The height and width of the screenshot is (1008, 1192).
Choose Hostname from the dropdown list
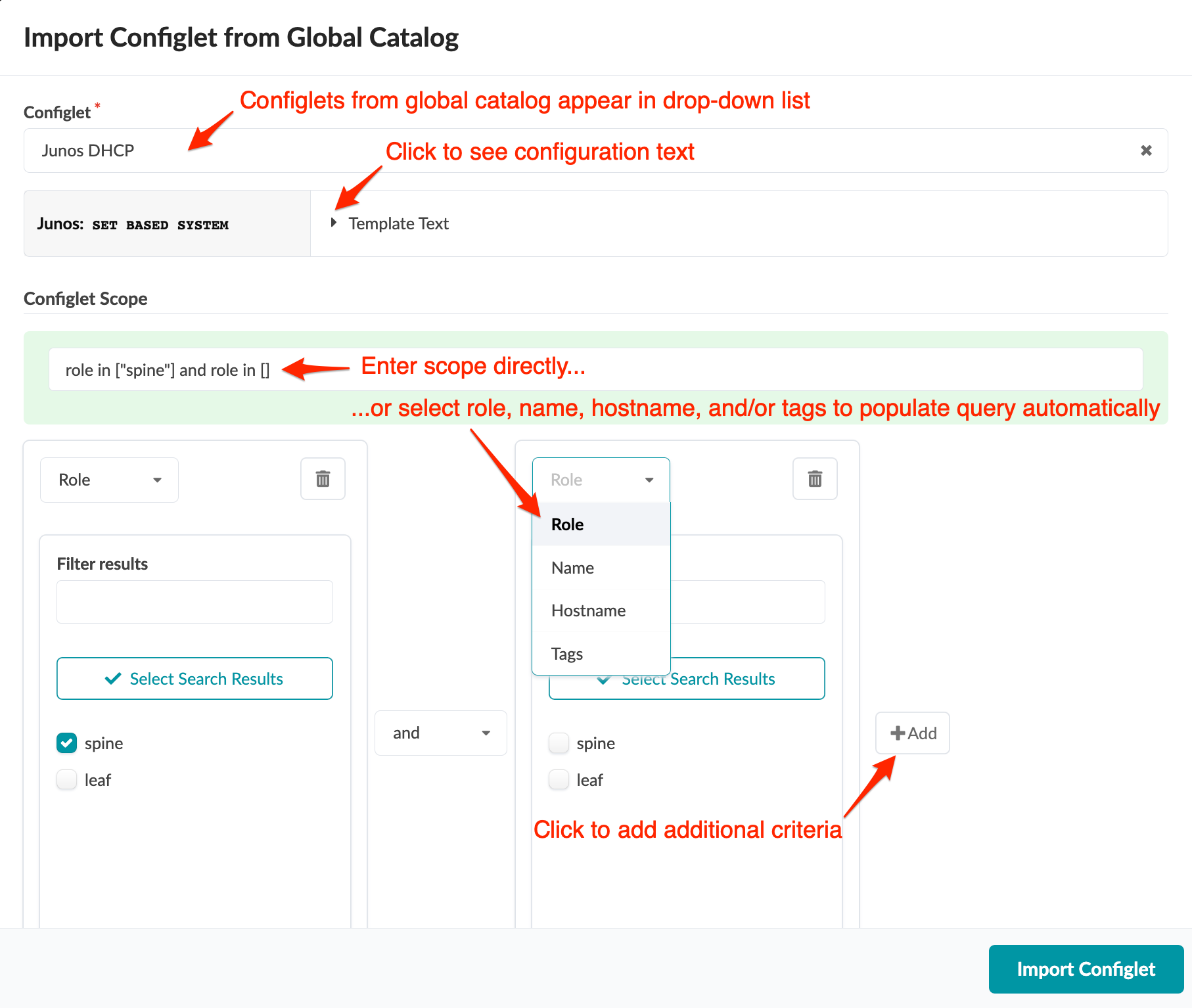coord(588,610)
